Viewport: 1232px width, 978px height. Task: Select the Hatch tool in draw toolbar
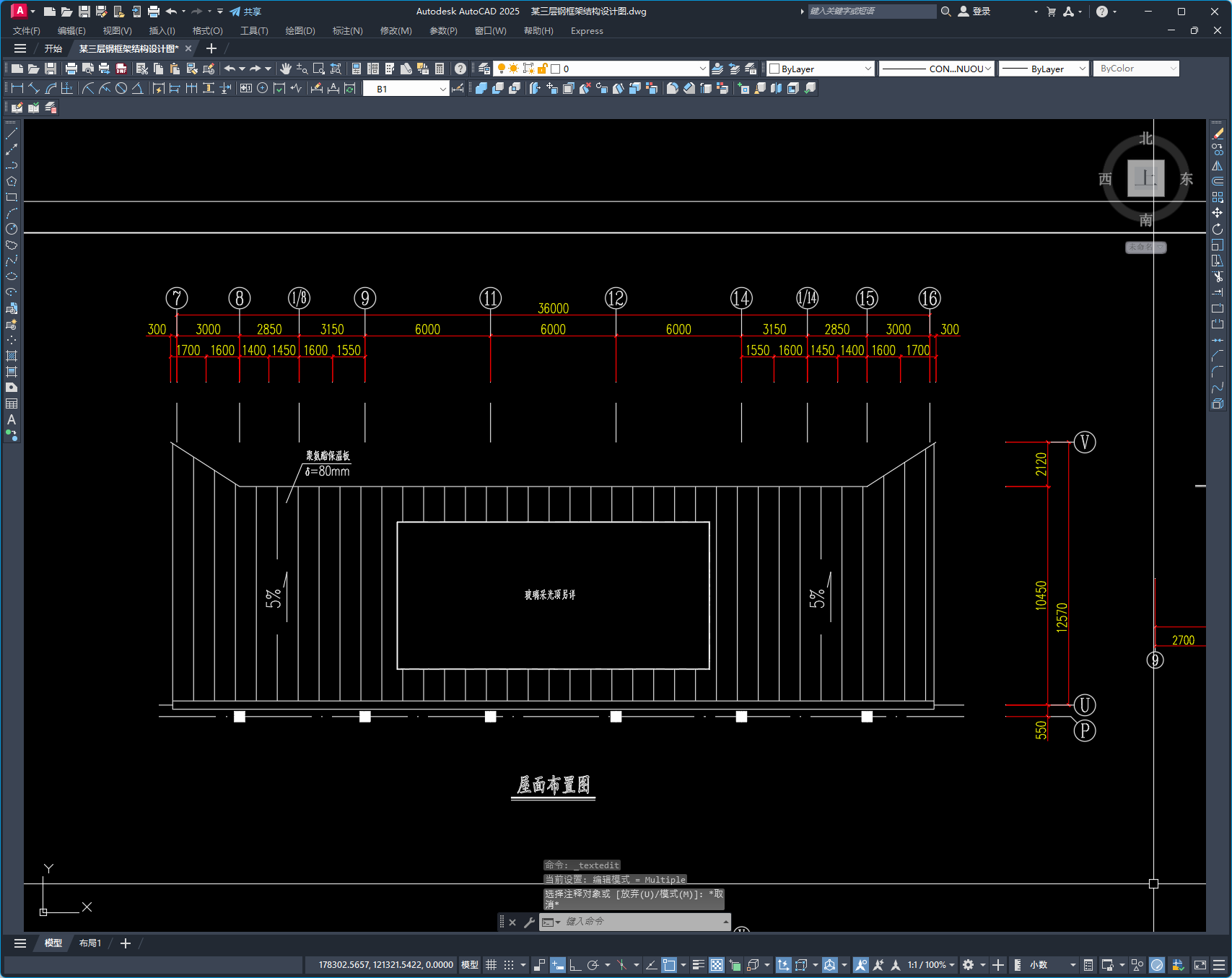tap(12, 356)
